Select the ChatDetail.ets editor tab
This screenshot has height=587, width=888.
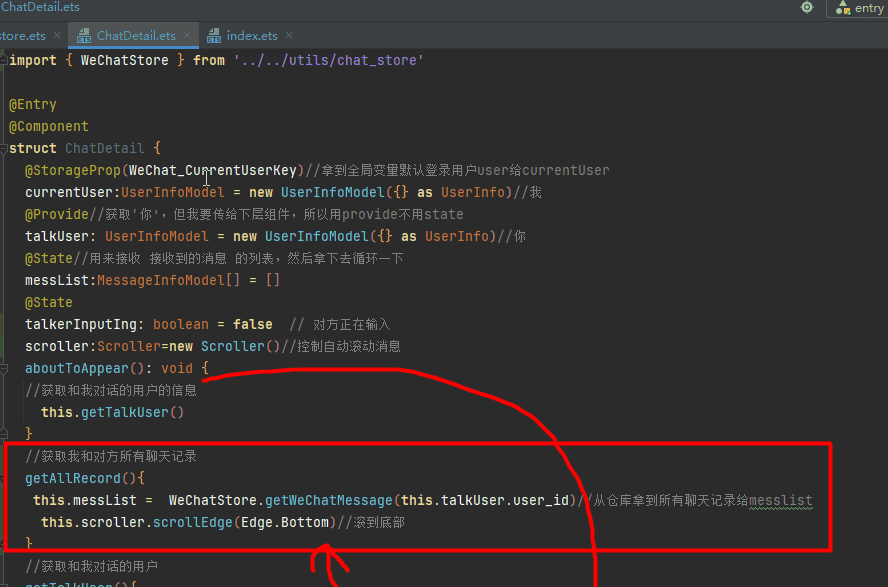pyautogui.click(x=136, y=36)
